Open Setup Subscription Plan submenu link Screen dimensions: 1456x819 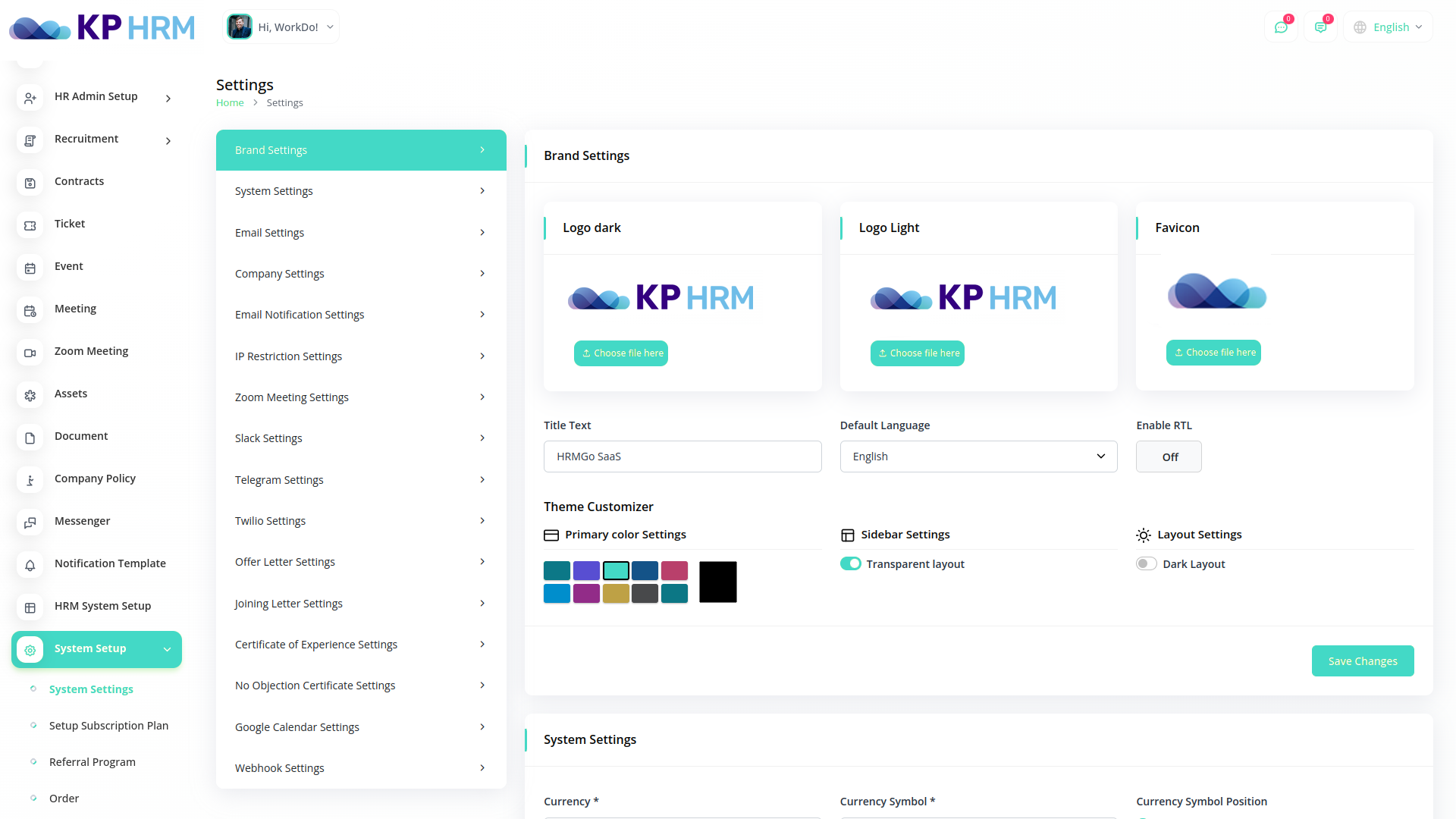pyautogui.click(x=108, y=726)
